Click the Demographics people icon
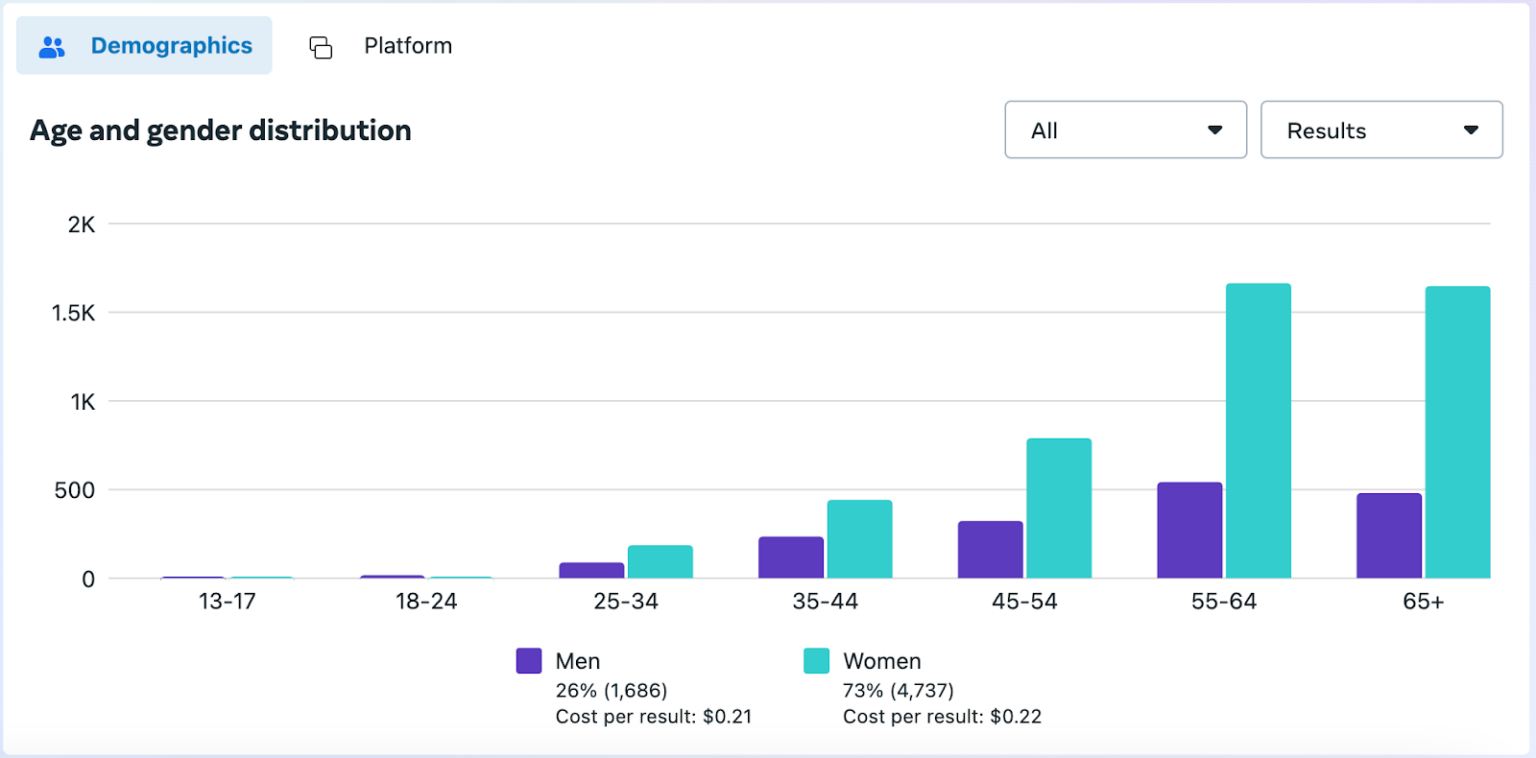The image size is (1536, 758). pos(51,45)
